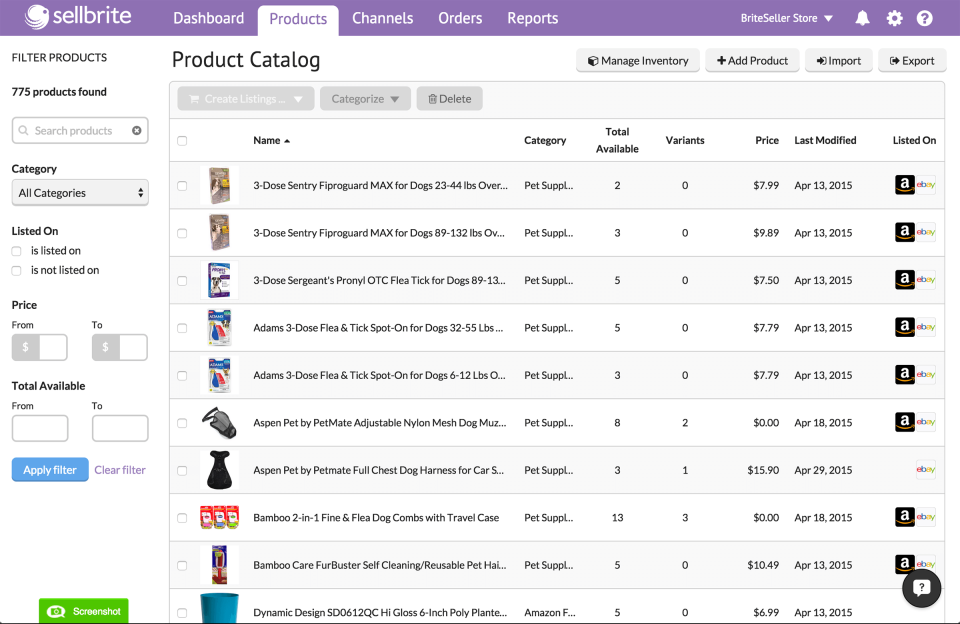Click the Clear filter link

pos(119,469)
